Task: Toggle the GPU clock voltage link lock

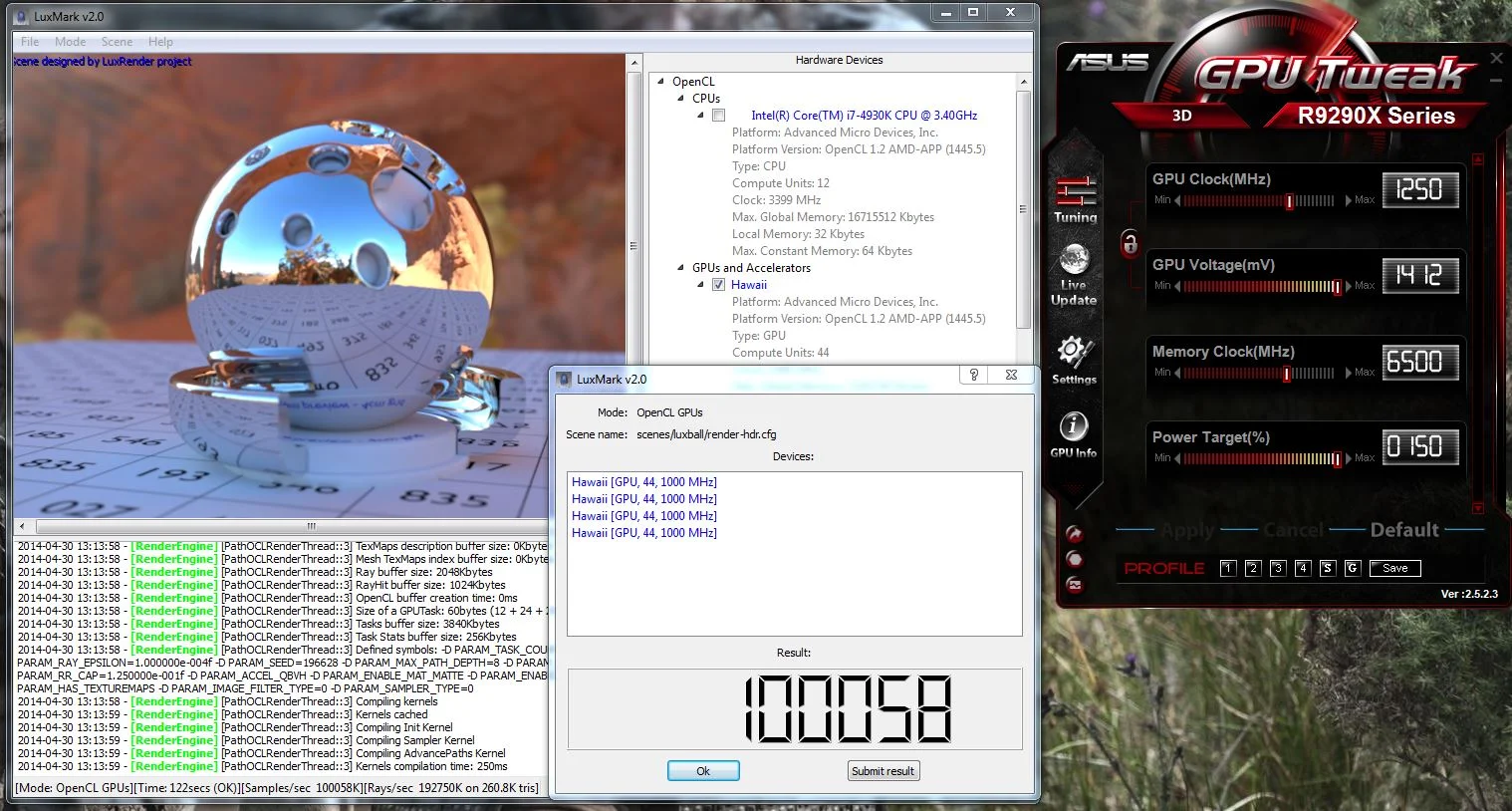Action: [x=1130, y=243]
